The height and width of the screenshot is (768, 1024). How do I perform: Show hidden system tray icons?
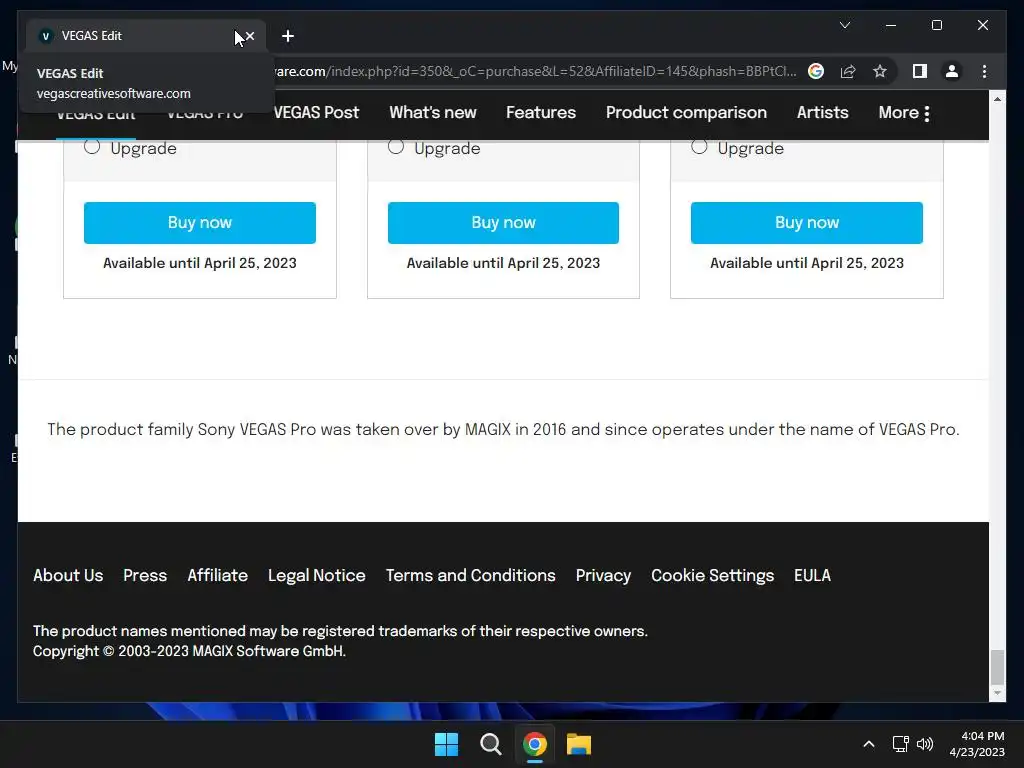869,744
